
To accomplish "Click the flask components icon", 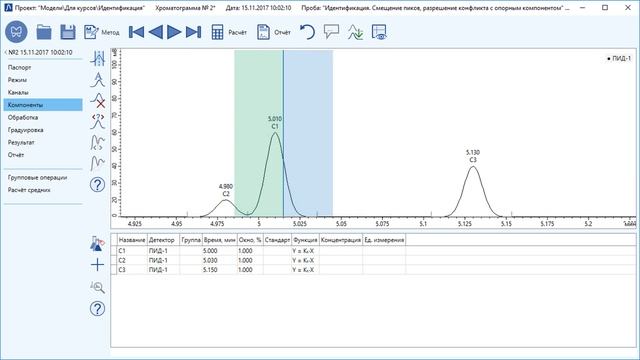I will coord(97,244).
